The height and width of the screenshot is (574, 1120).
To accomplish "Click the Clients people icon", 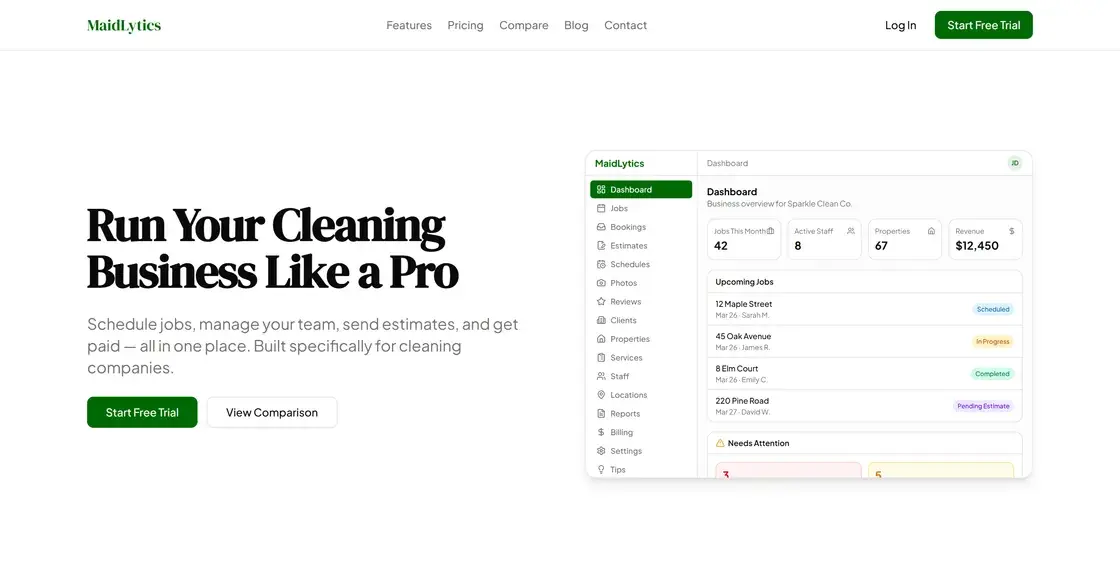I will [601, 321].
